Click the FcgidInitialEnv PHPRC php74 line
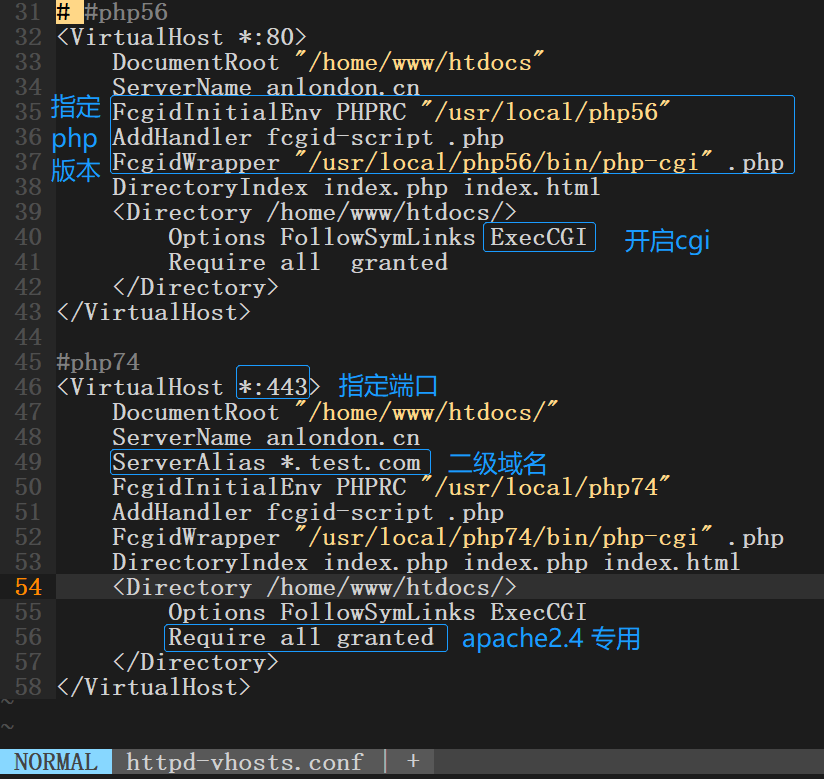Viewport: 824px width, 779px height. pos(390,487)
